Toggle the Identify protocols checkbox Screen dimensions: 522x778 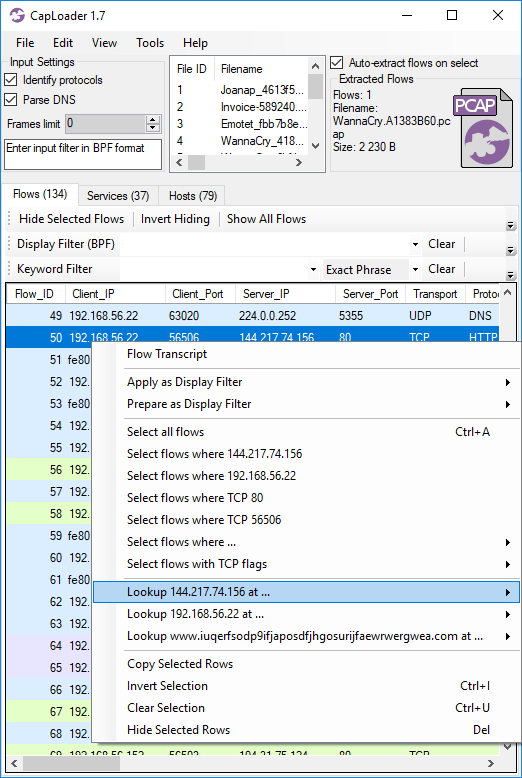pos(11,80)
